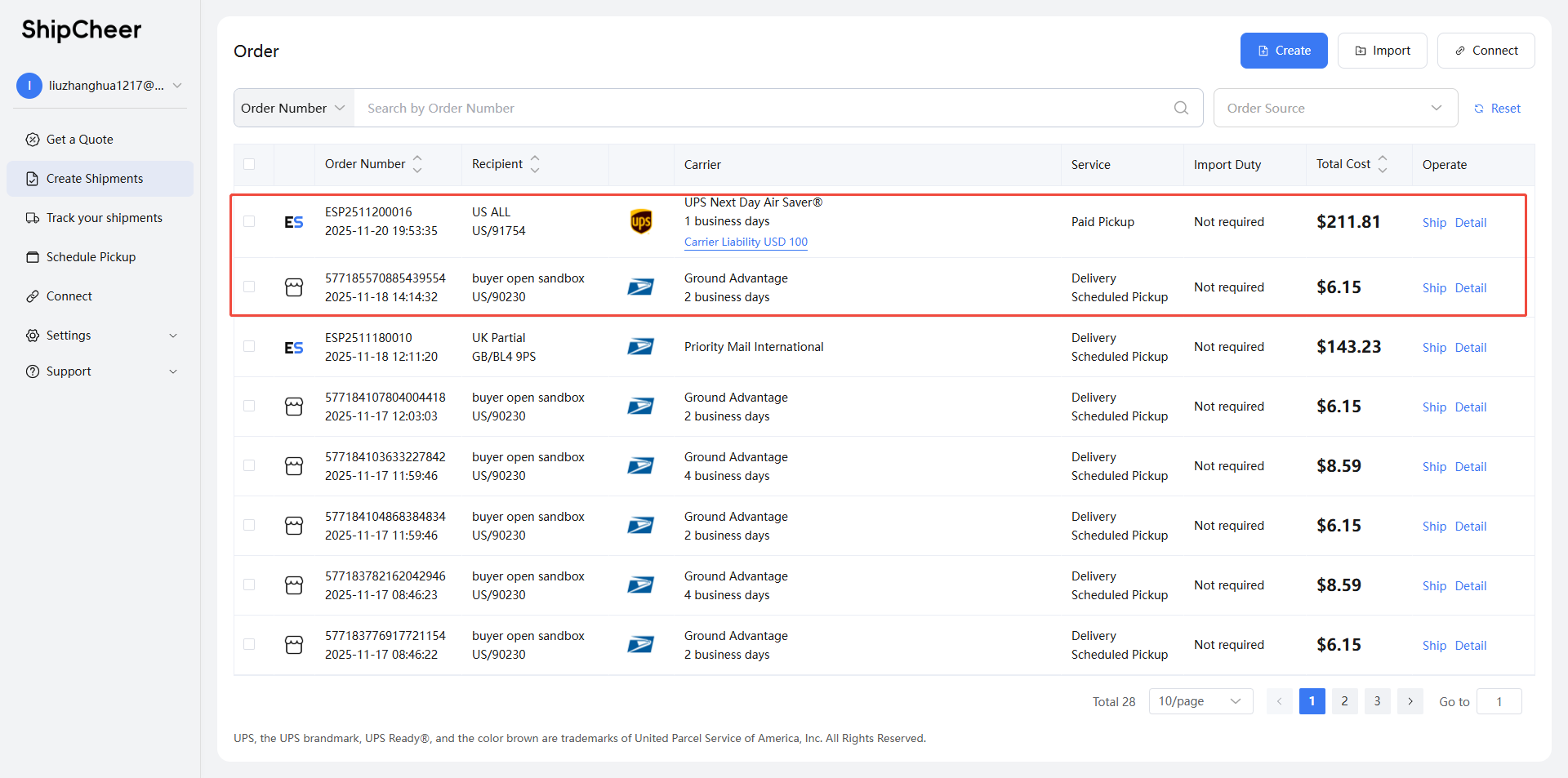Click the ES source icon for ESP2511200016
This screenshot has height=778, width=1568.
point(294,222)
